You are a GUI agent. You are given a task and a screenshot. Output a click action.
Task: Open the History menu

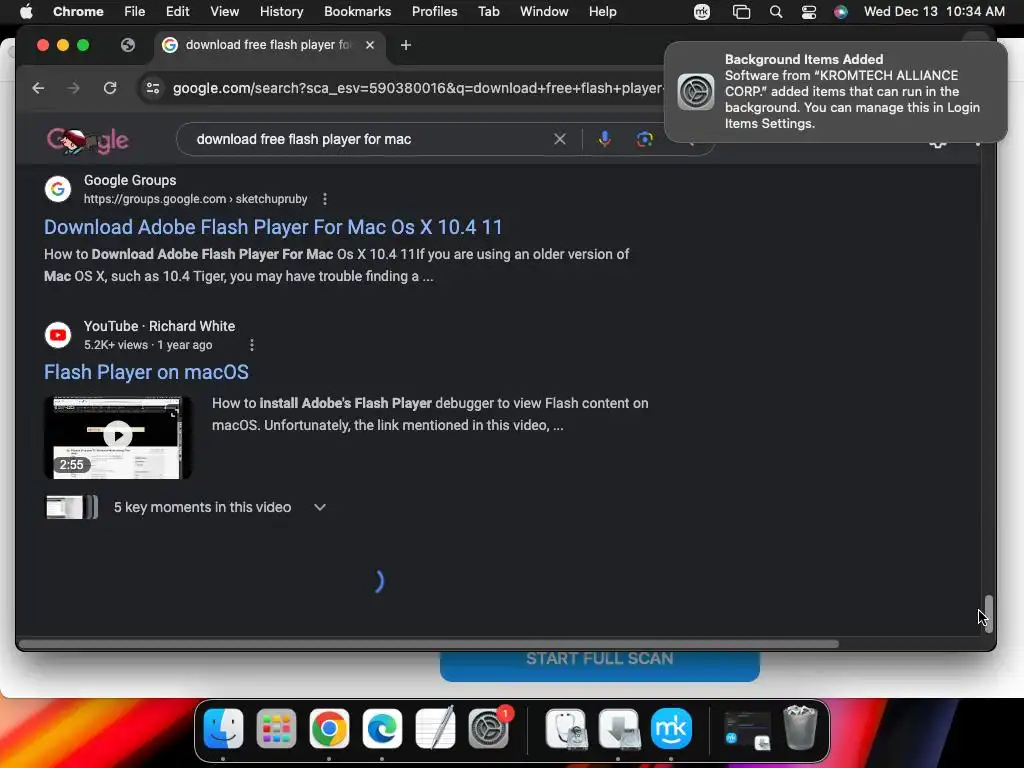tap(281, 11)
